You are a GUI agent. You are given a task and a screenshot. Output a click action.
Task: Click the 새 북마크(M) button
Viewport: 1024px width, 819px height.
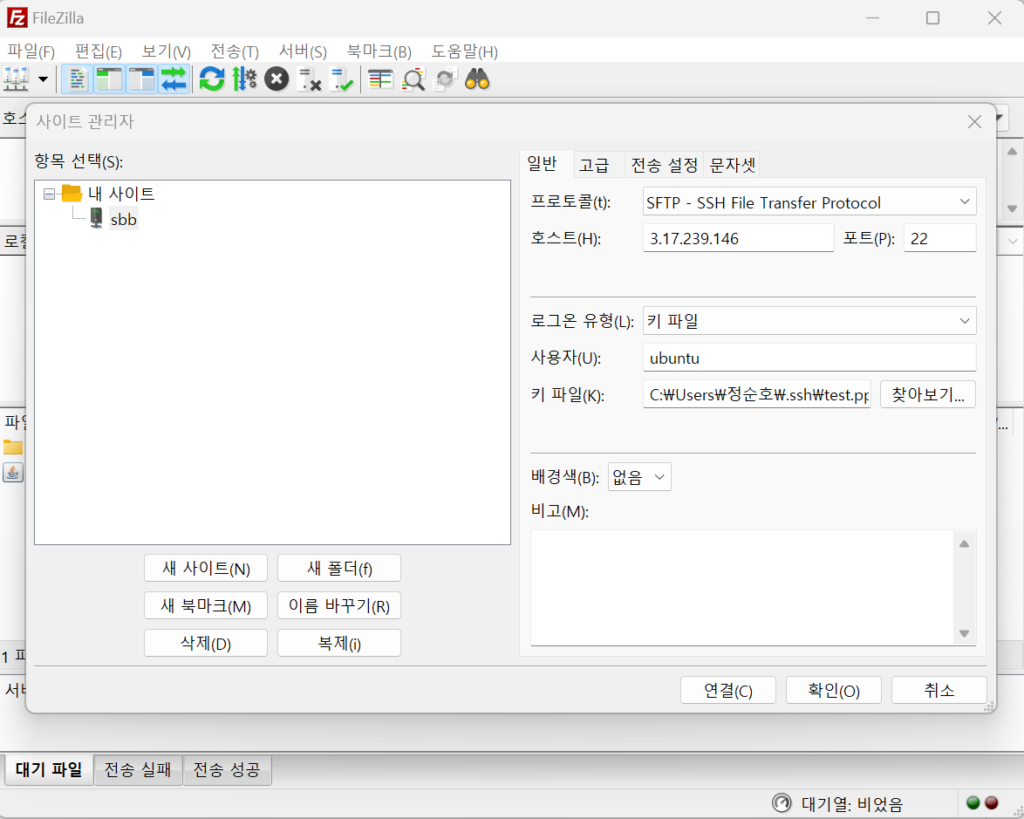[x=206, y=606]
